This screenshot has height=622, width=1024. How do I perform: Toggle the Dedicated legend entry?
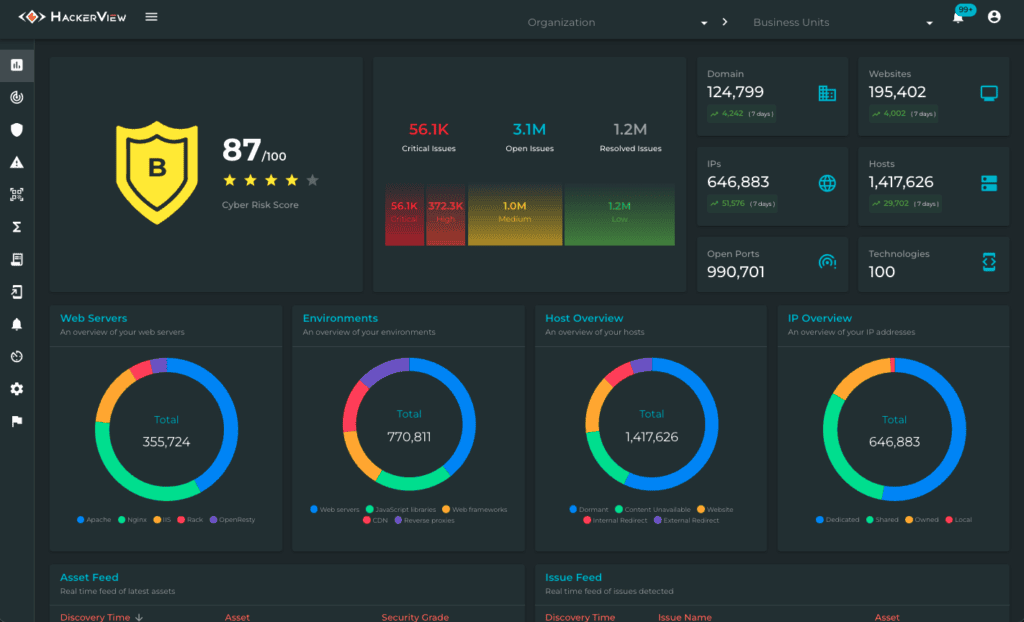(837, 520)
